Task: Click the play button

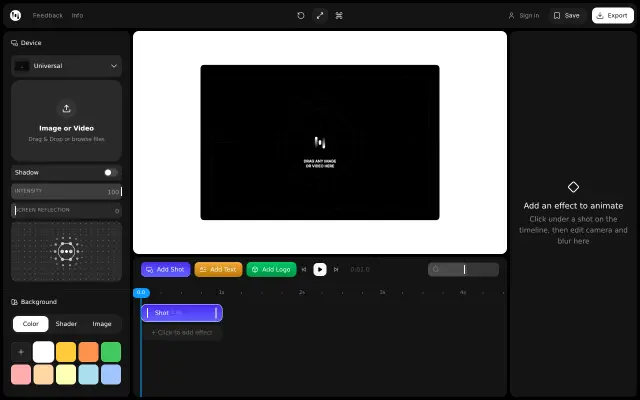Action: pos(320,269)
